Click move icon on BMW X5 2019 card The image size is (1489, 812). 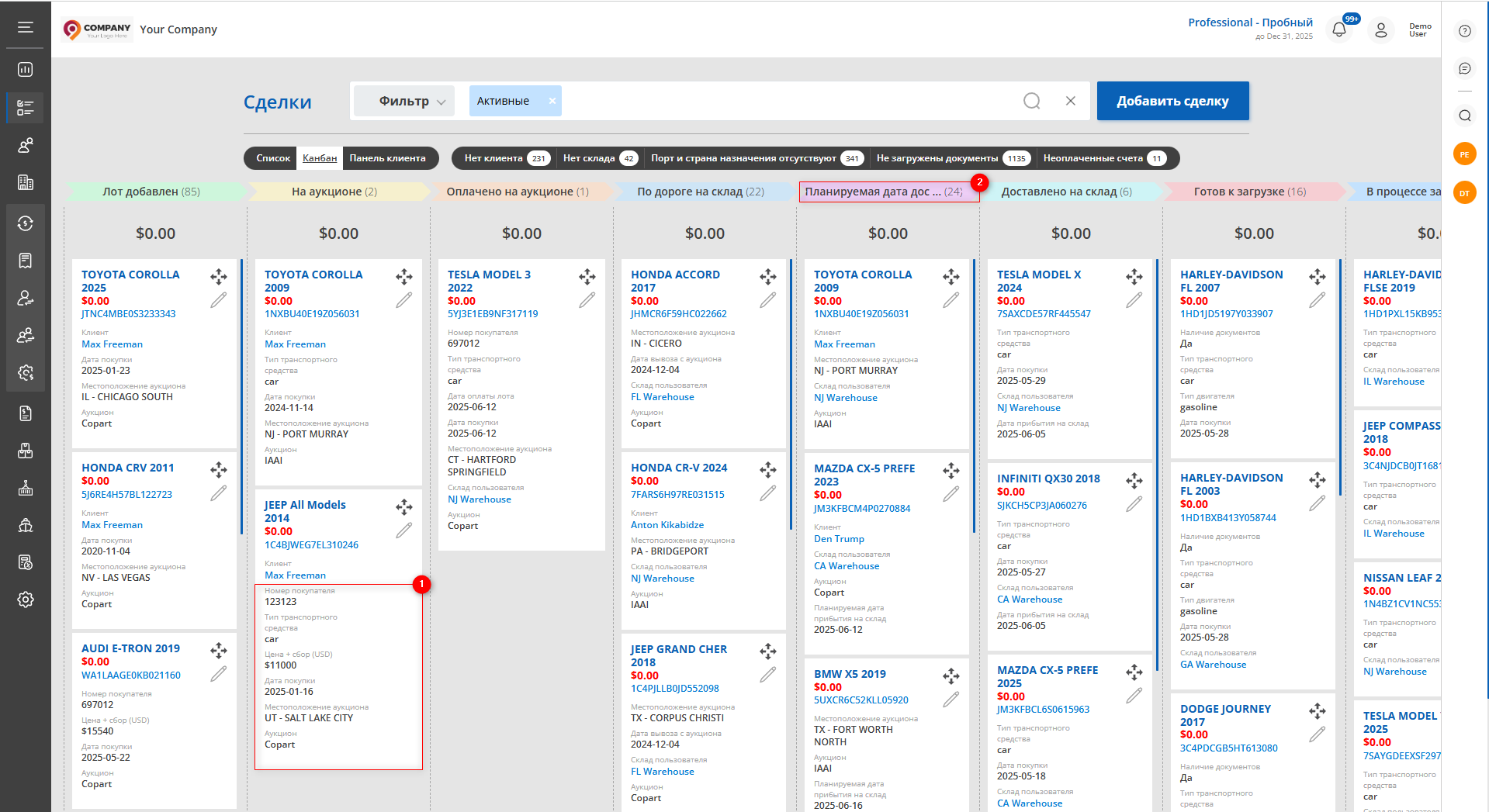click(951, 676)
